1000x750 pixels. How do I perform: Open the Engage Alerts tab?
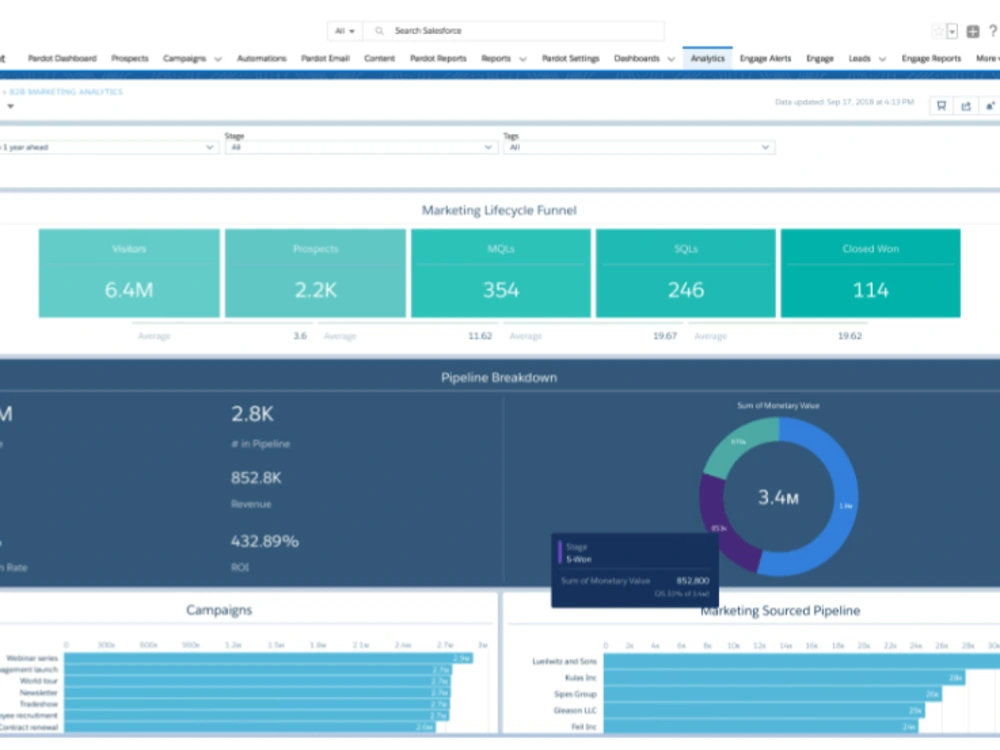pos(765,58)
